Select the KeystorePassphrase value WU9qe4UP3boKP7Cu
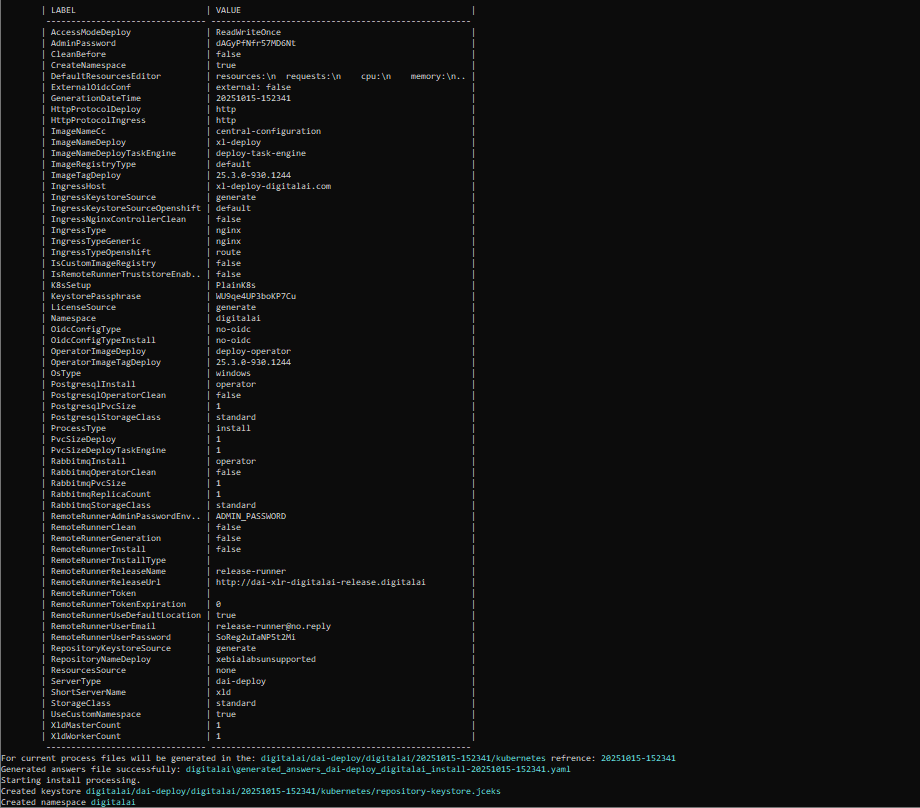 pos(256,296)
